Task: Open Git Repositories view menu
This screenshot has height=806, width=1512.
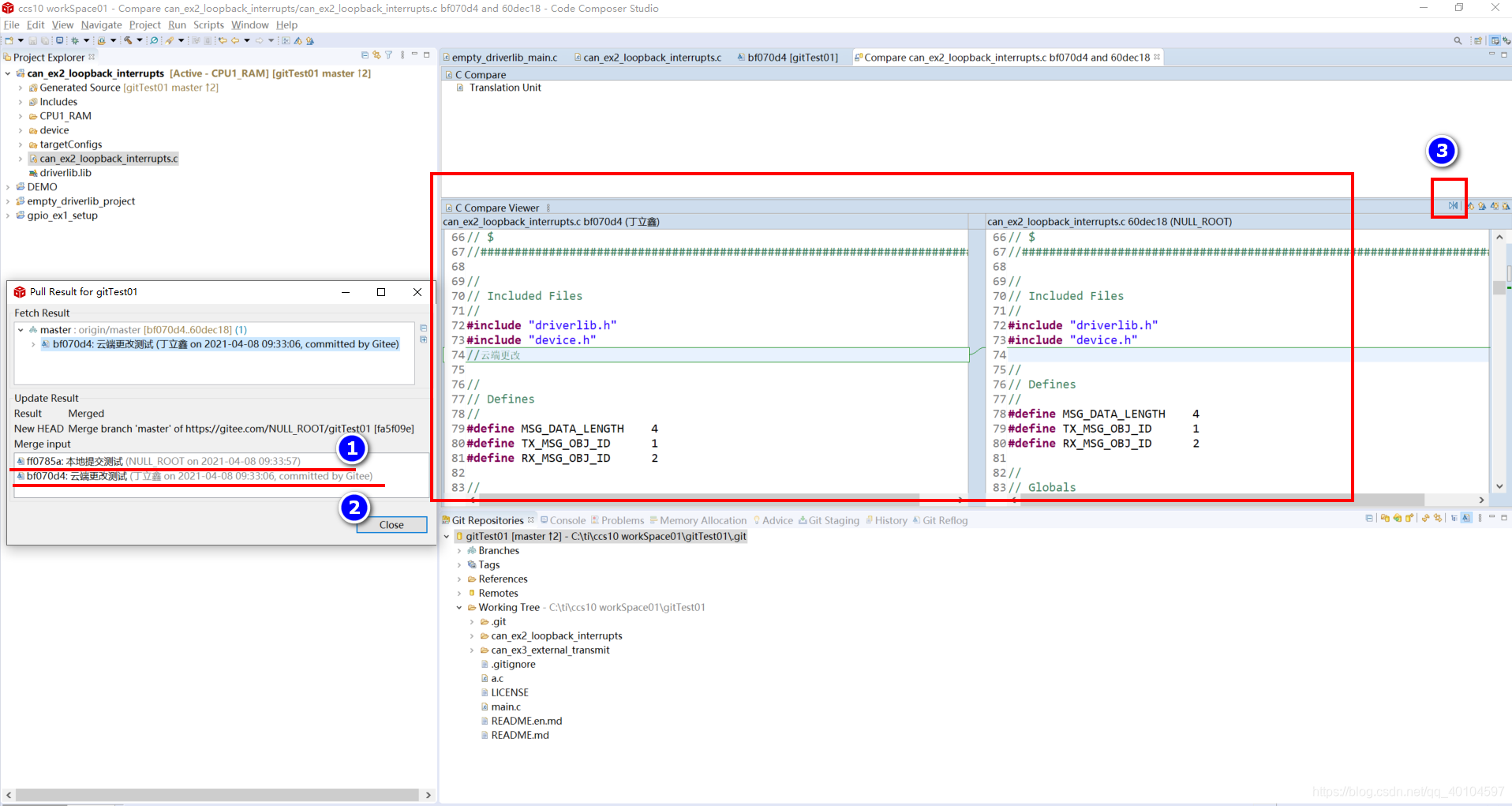Action: (x=1480, y=518)
